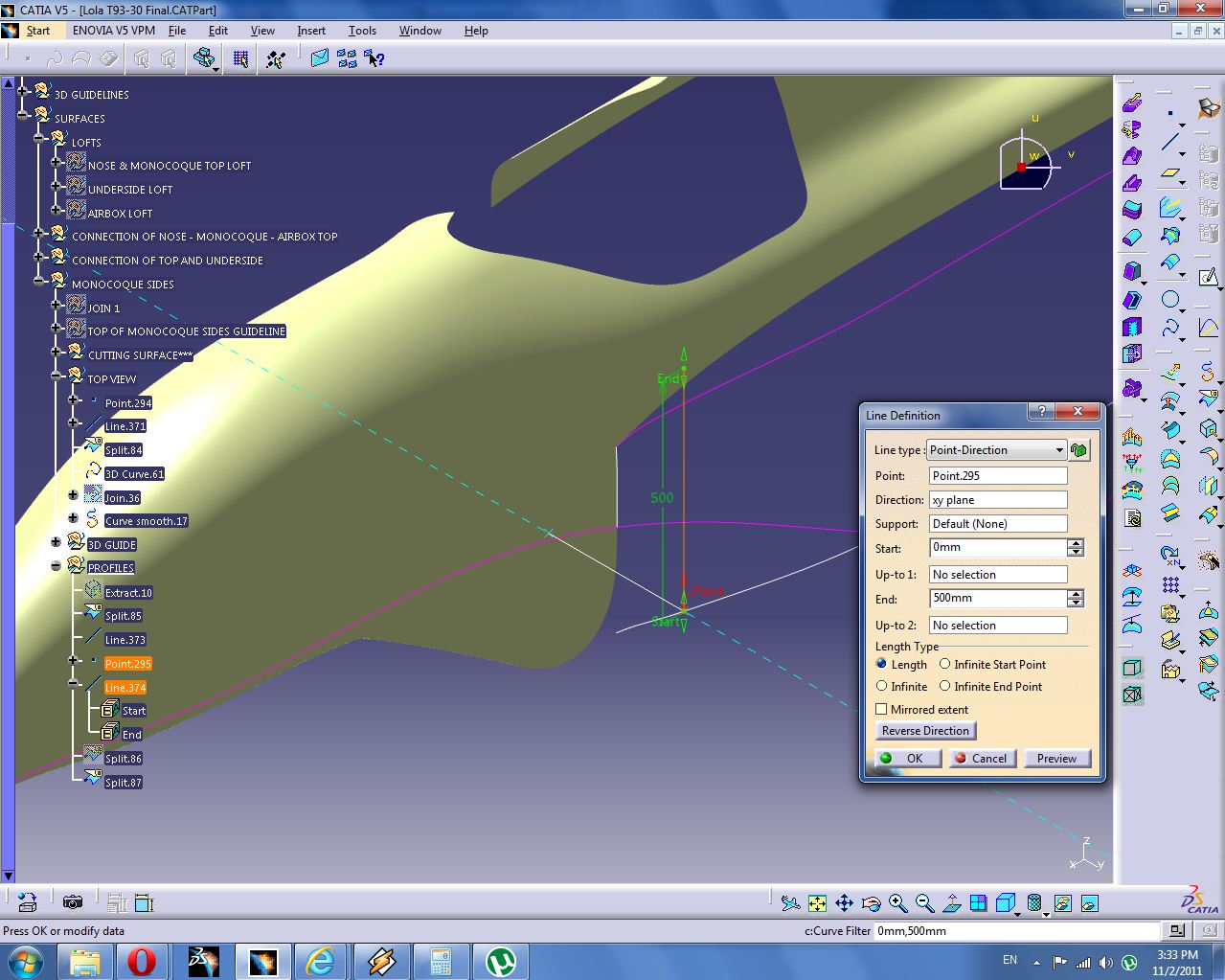
Task: Open the Start menu in menu bar
Action: click(x=38, y=31)
